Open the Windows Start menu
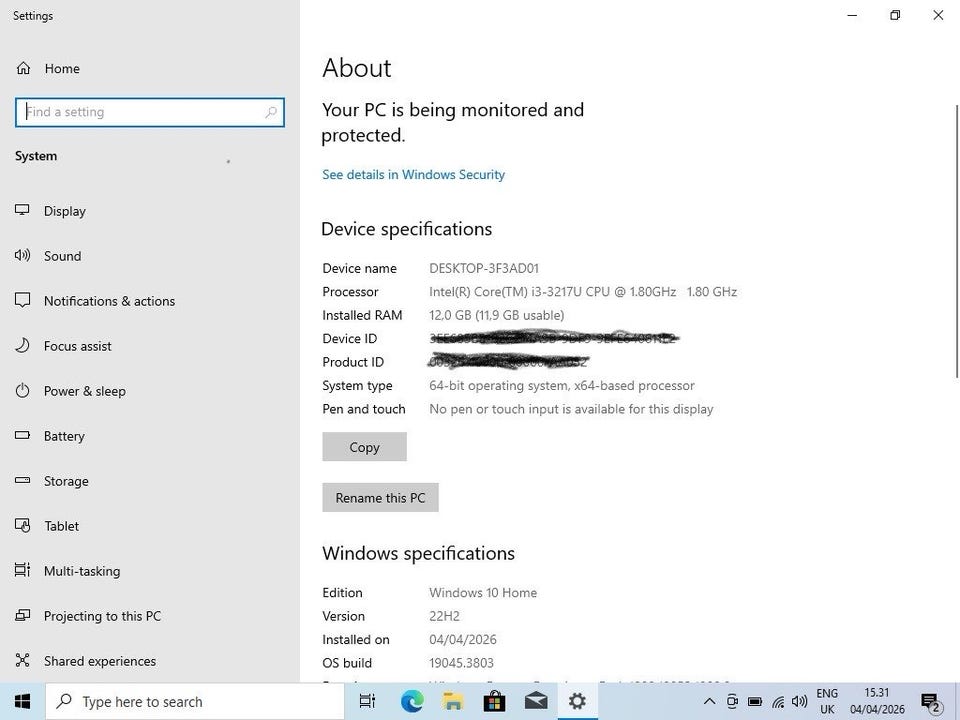The image size is (960, 720). point(23,702)
